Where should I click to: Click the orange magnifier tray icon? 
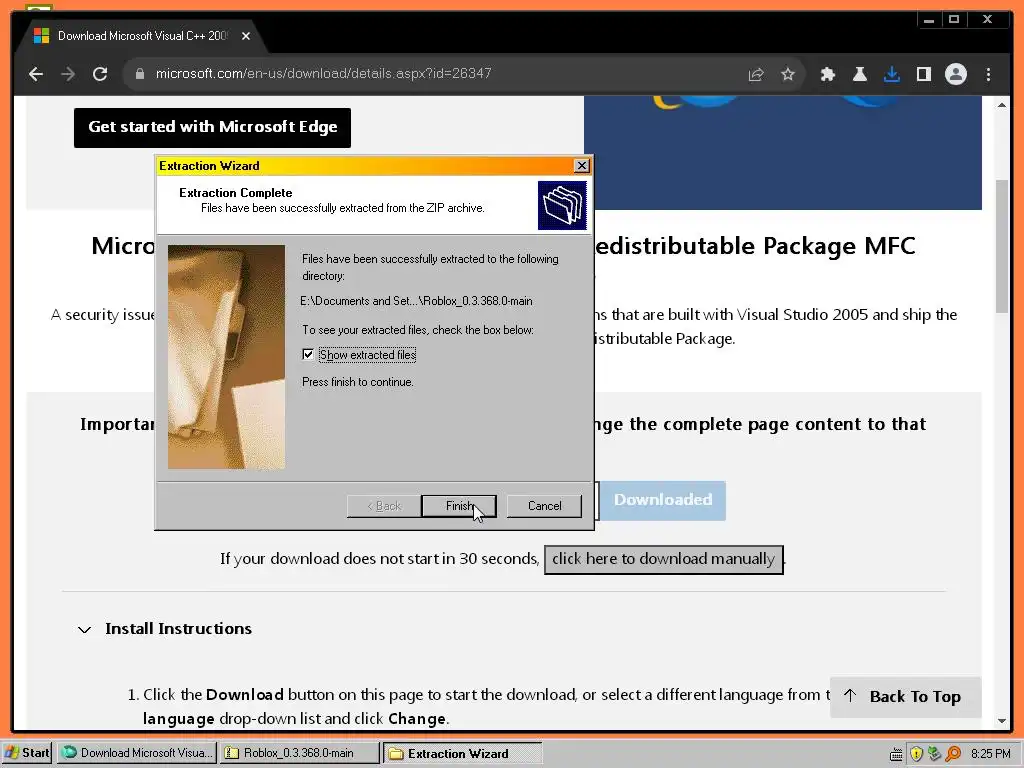point(953,754)
